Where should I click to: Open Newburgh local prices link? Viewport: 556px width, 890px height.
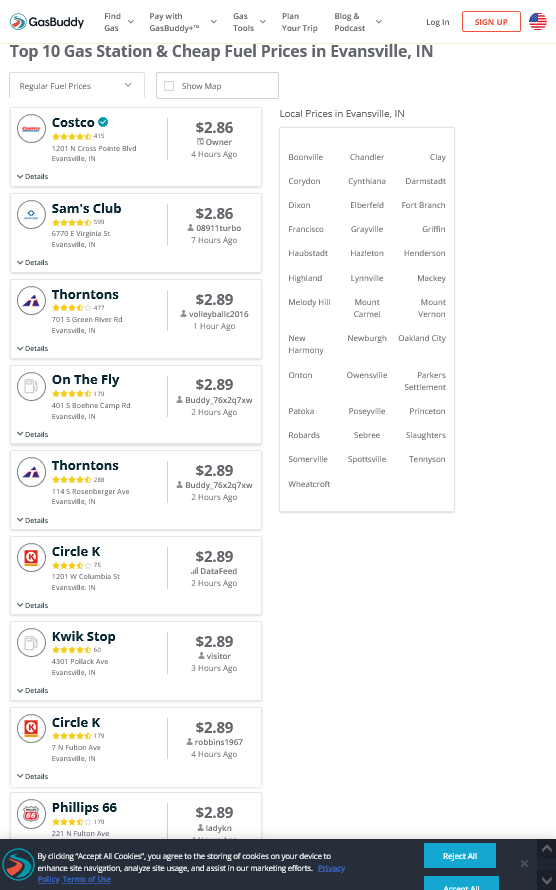367,338
